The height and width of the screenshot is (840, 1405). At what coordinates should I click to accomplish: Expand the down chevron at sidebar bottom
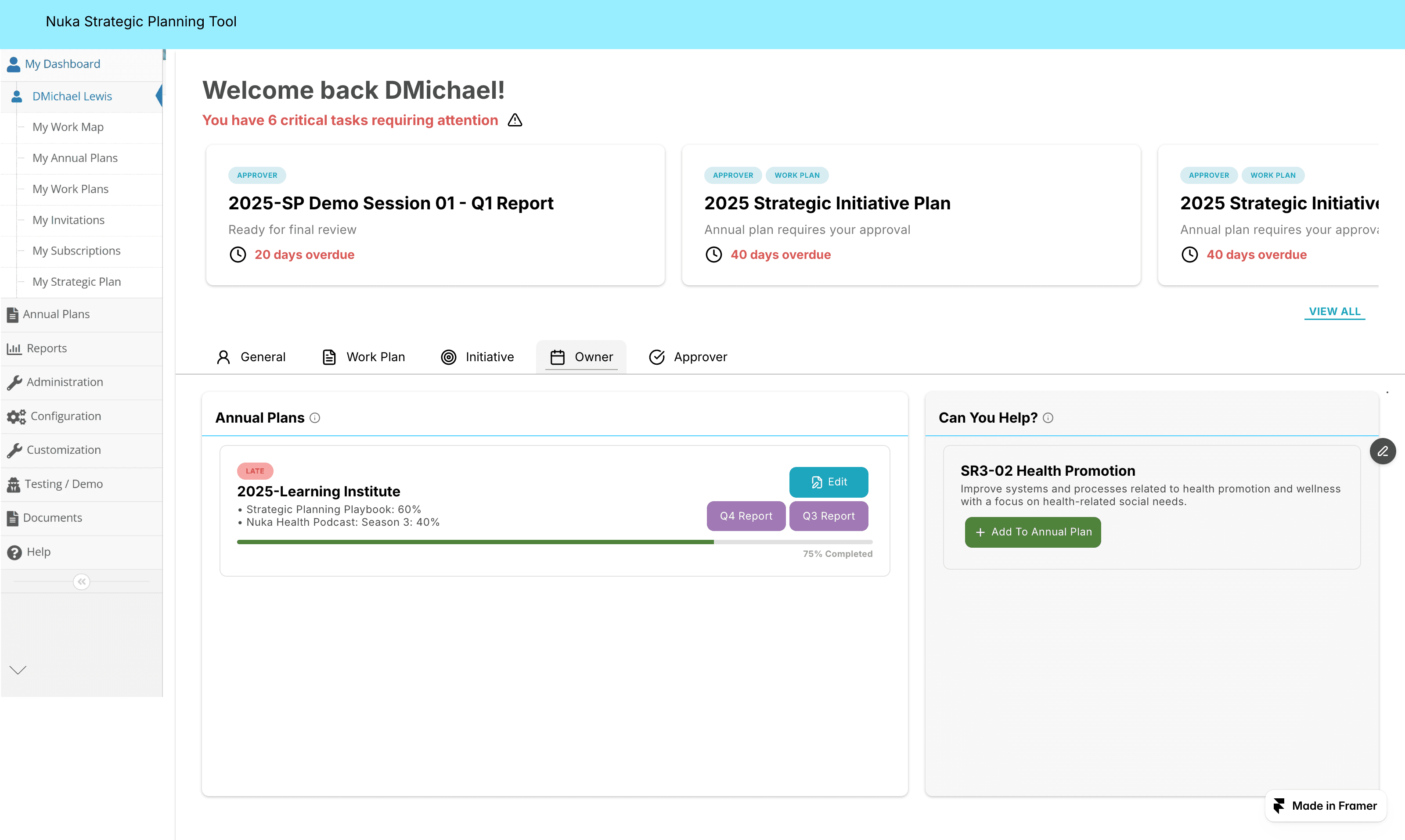pyautogui.click(x=18, y=670)
